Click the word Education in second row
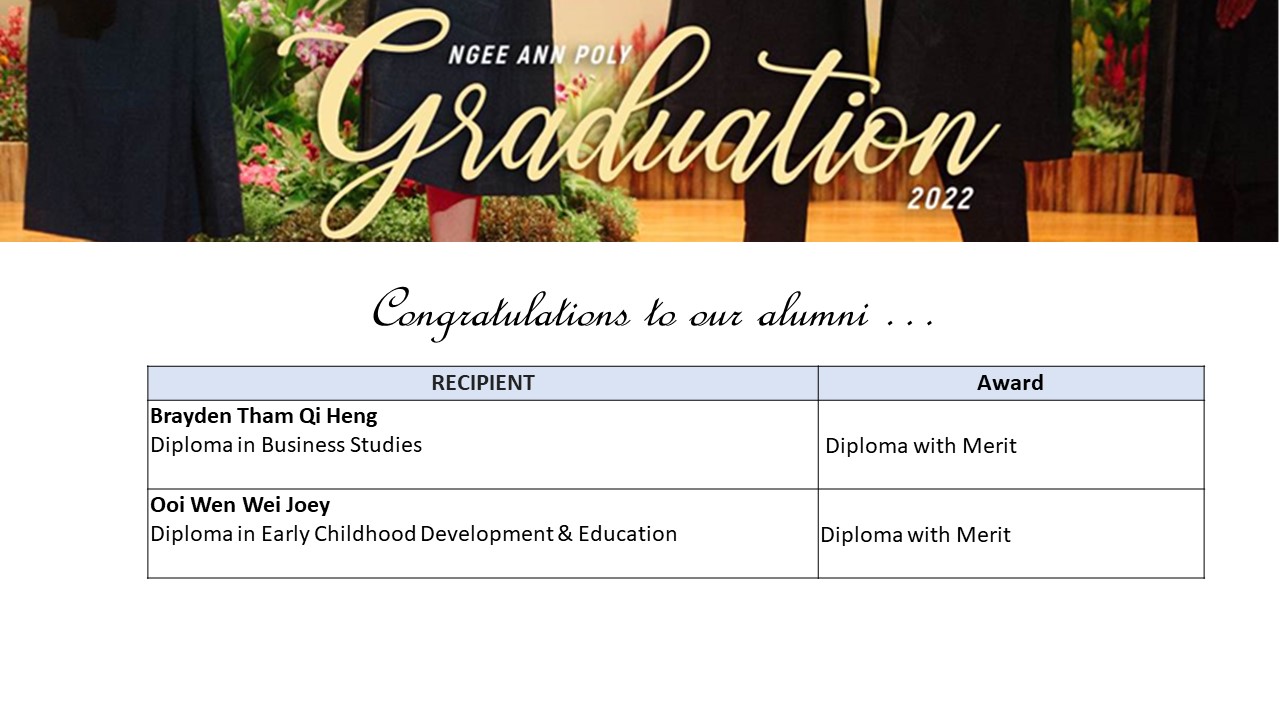1280x720 pixels. (628, 534)
